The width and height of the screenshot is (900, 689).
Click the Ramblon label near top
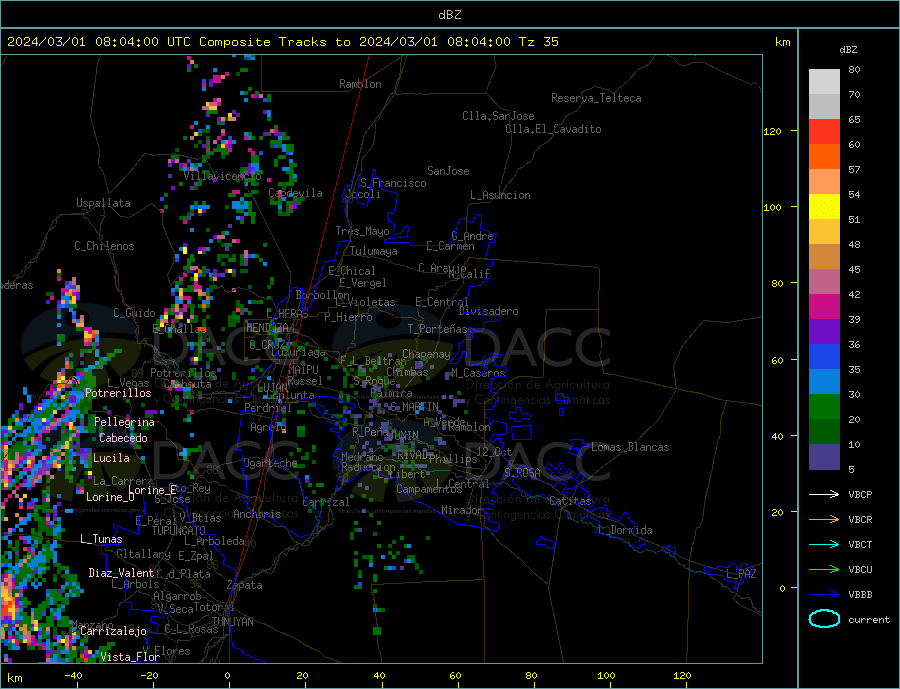[360, 84]
